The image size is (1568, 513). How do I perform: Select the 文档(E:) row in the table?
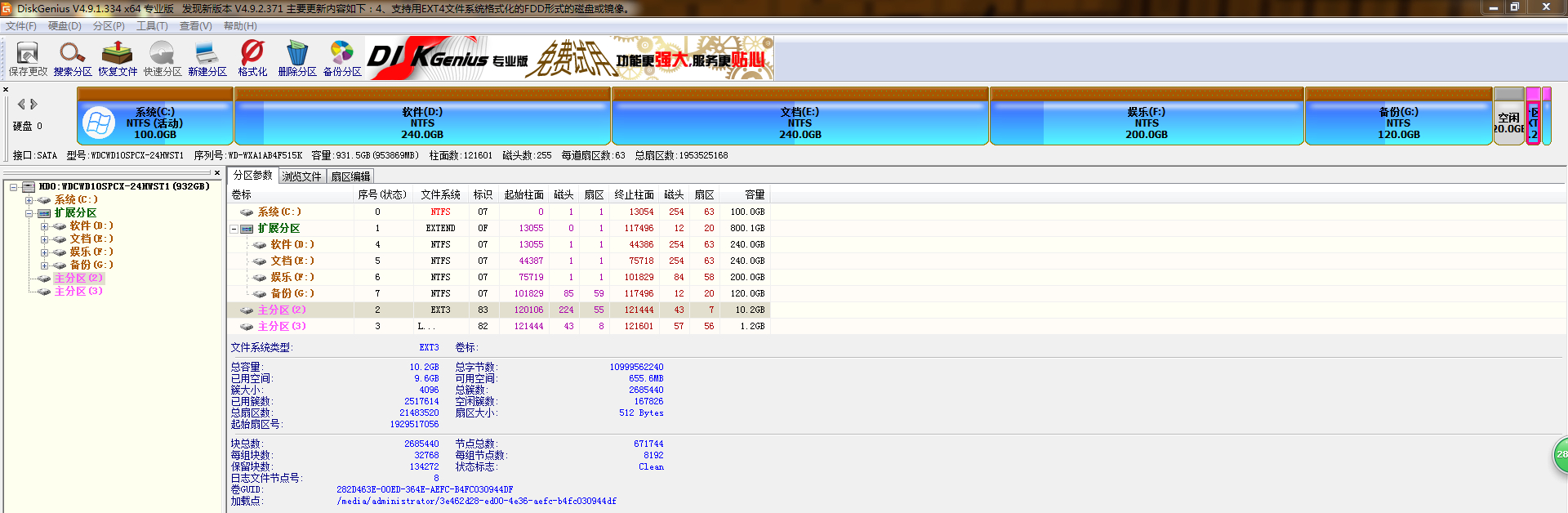tap(498, 261)
